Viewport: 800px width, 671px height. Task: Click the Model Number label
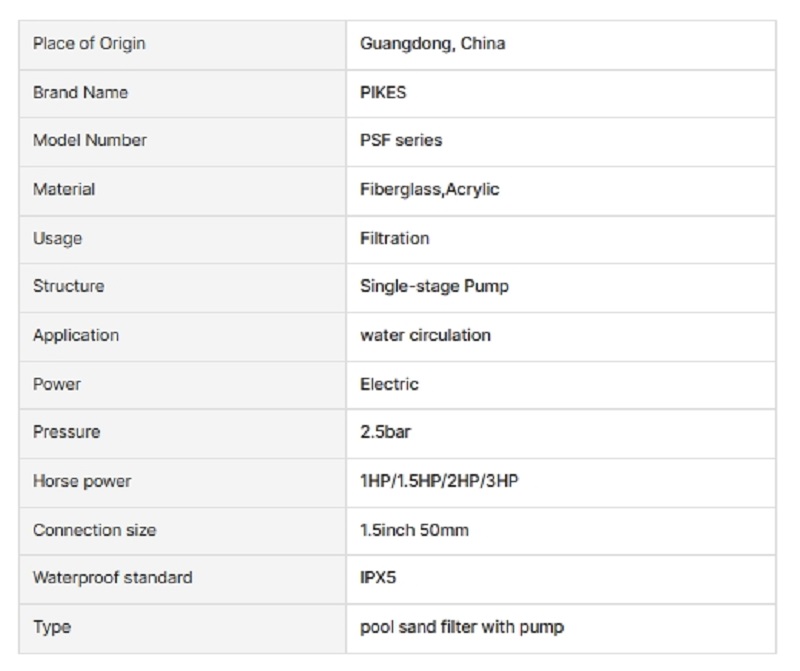(x=89, y=140)
